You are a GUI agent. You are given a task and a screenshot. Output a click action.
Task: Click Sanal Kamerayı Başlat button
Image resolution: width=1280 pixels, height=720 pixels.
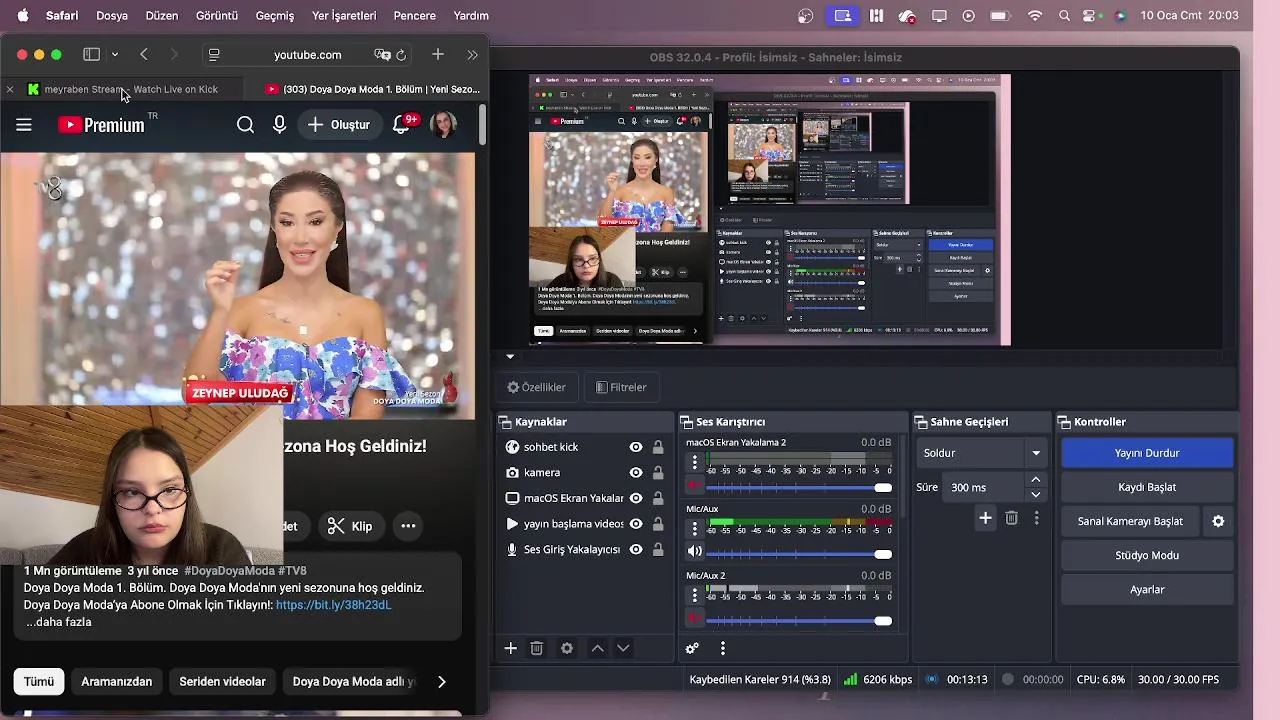point(1130,521)
